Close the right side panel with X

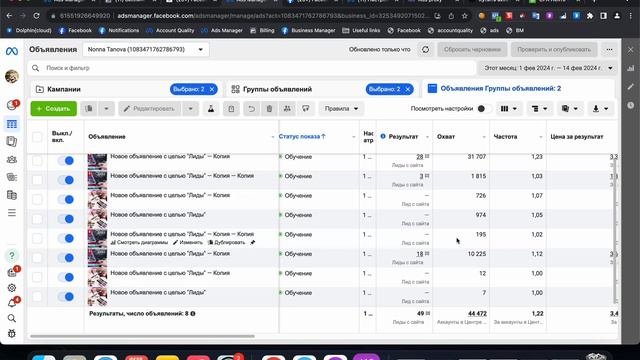pyautogui.click(x=631, y=49)
